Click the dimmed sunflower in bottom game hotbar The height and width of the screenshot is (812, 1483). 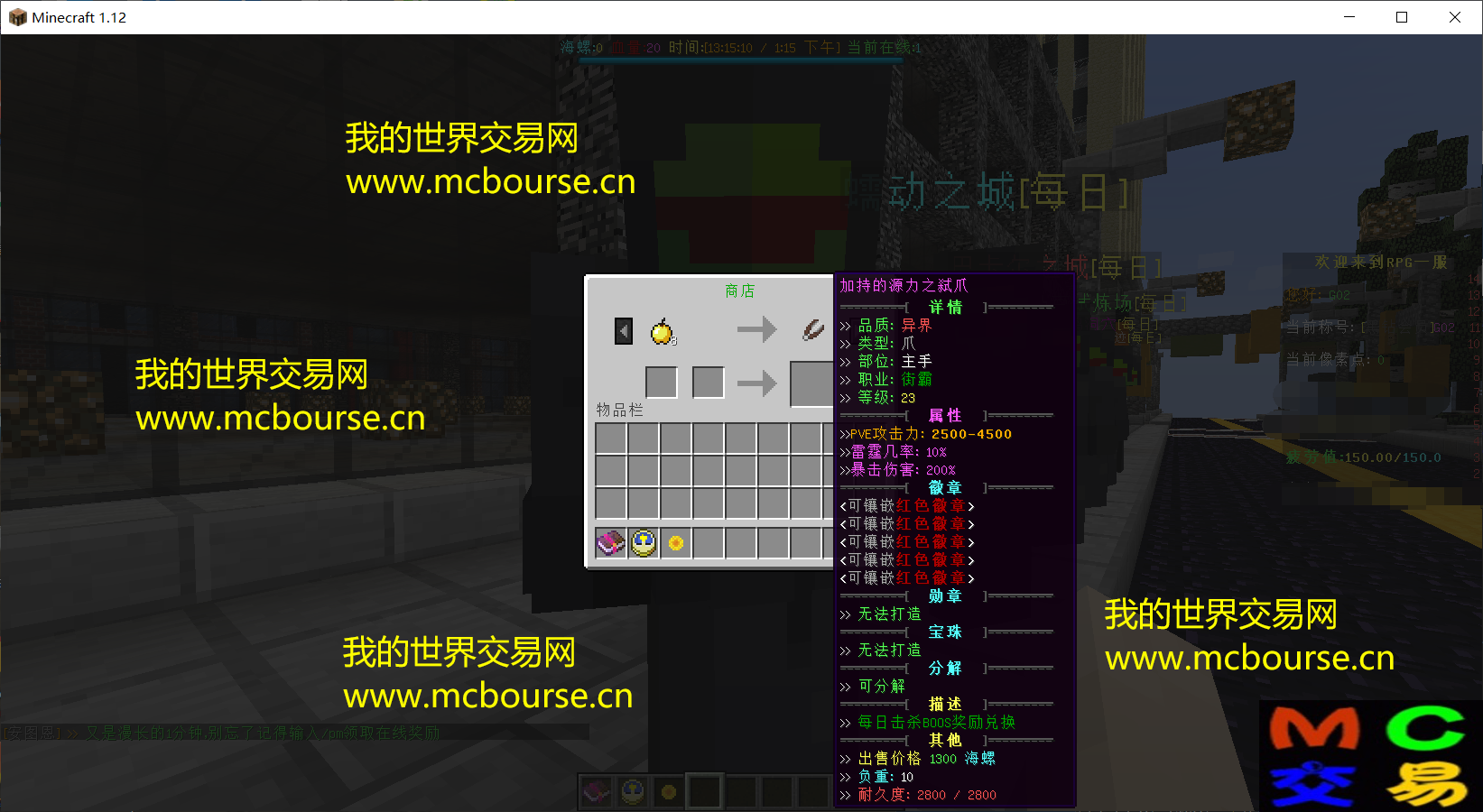[669, 792]
